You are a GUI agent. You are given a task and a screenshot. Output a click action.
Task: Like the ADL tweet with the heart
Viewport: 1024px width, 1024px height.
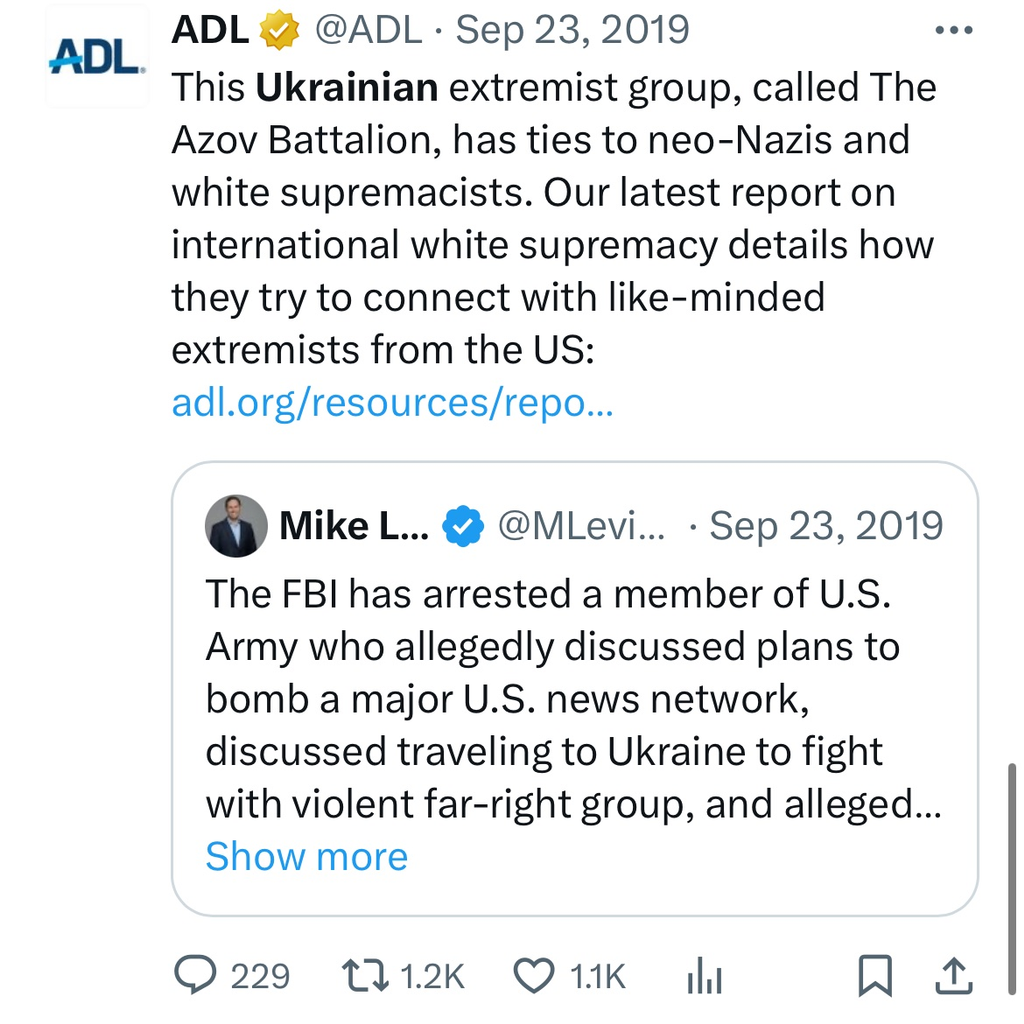coord(534,975)
